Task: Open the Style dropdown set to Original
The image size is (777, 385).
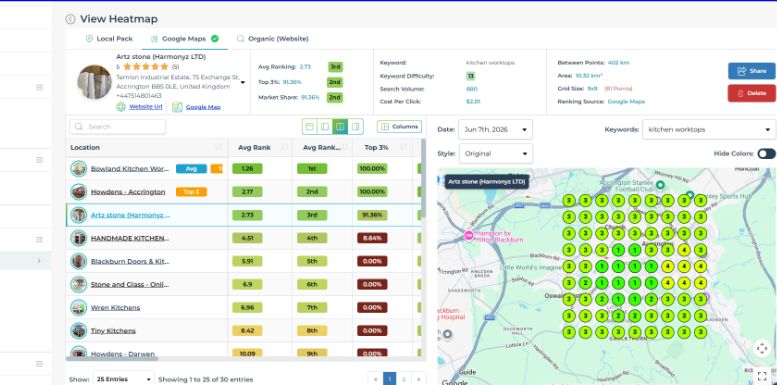Action: pos(496,154)
